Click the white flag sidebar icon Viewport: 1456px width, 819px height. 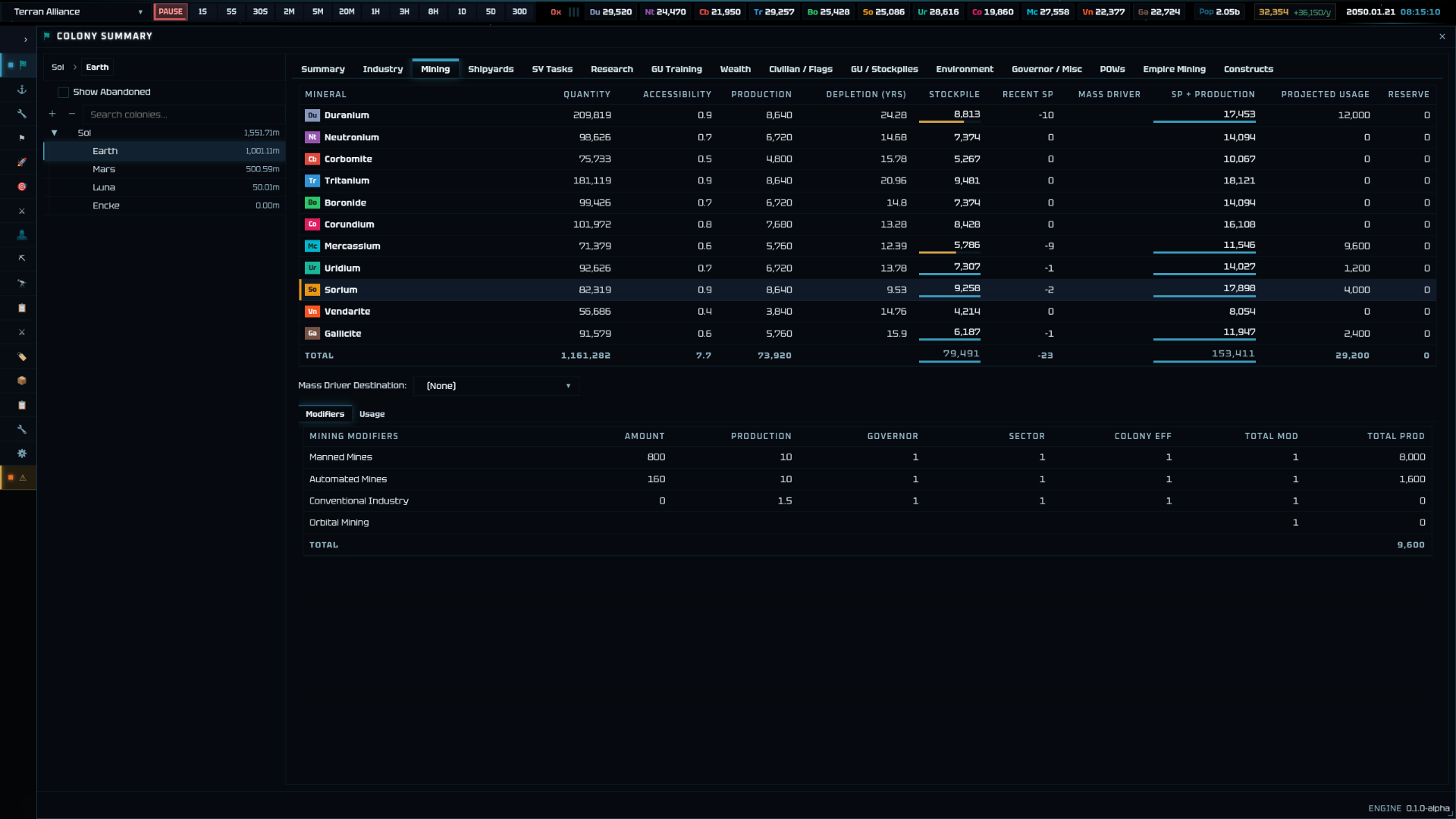[x=22, y=138]
